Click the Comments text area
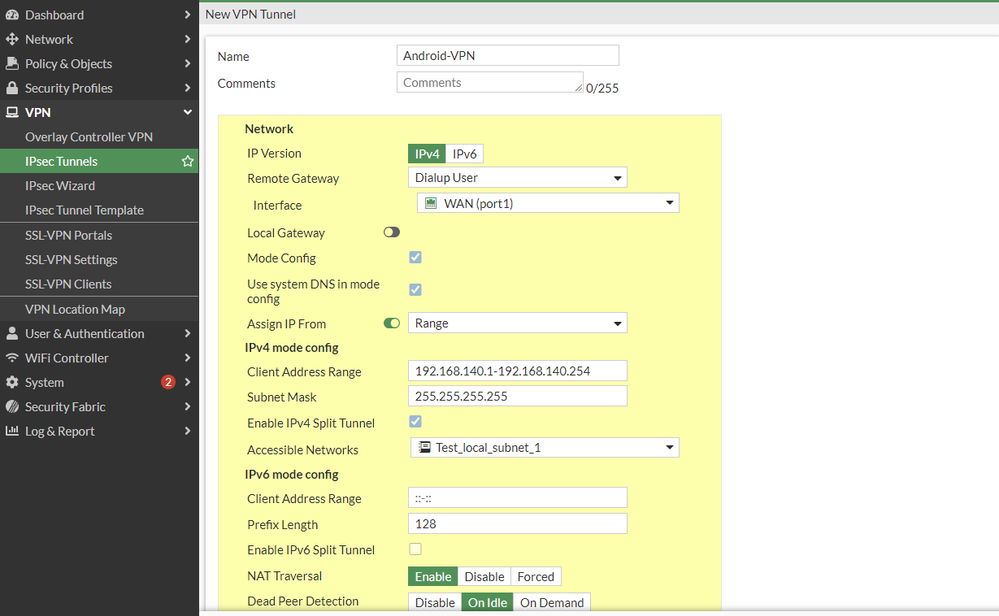 [490, 82]
